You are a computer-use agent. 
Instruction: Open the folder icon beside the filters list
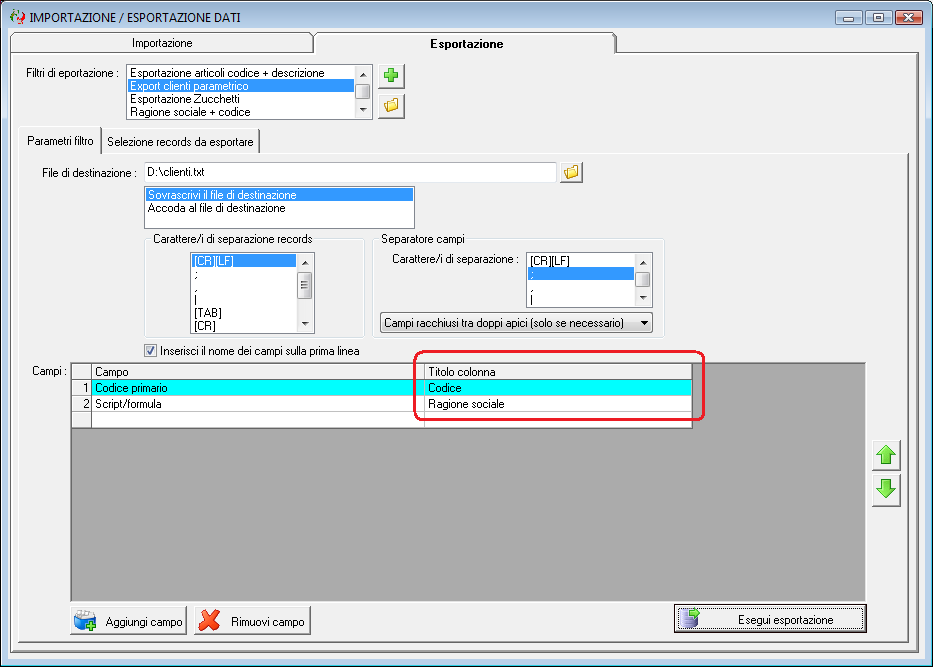[x=391, y=106]
